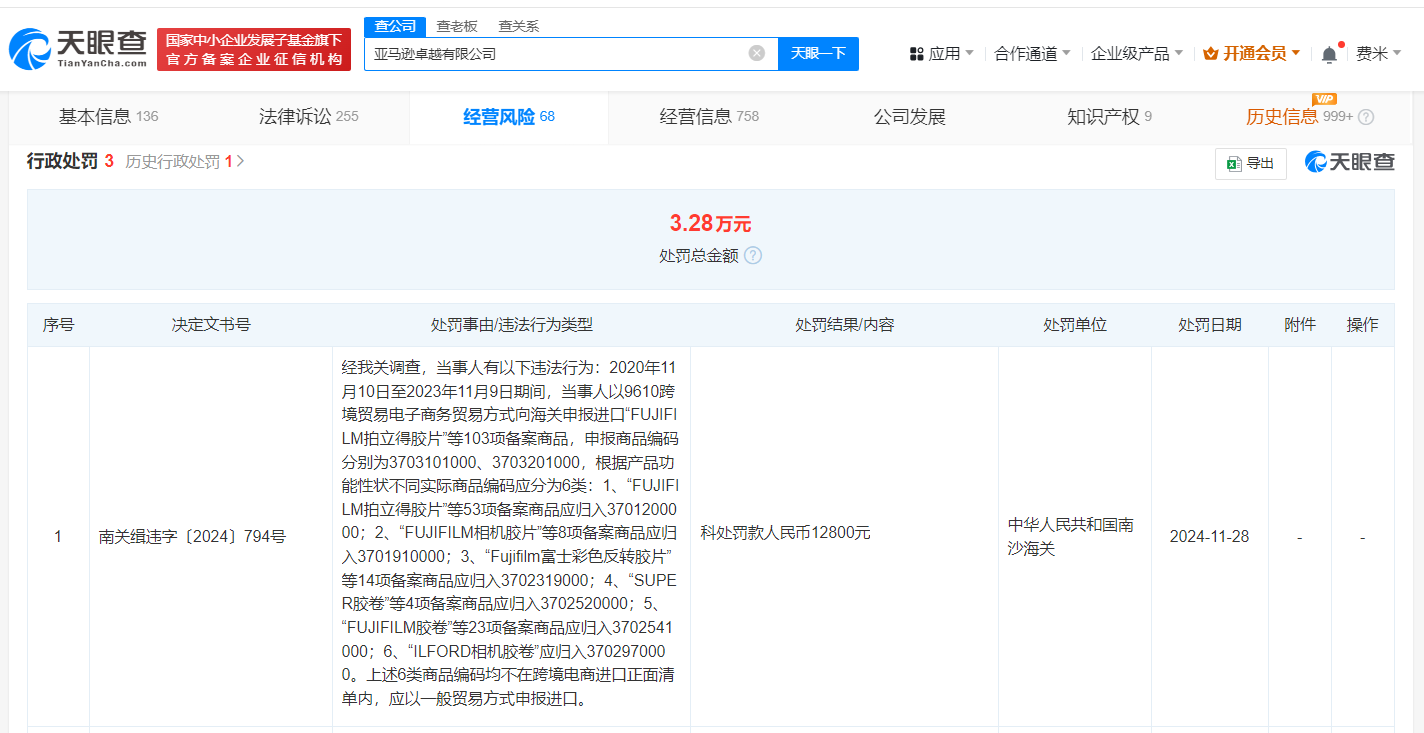Viewport: 1424px width, 733px height.
Task: Export table using 导出 Excel button
Action: pyautogui.click(x=1250, y=163)
